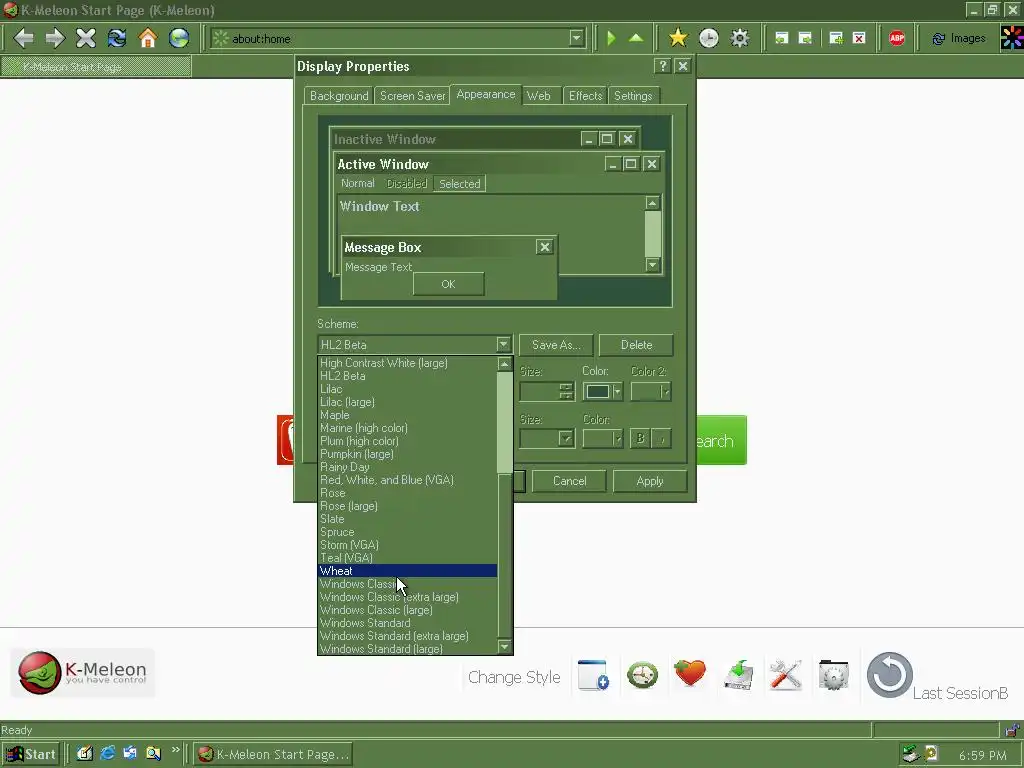The height and width of the screenshot is (768, 1024).
Task: Click the Display Properties help (?) button
Action: 662,66
